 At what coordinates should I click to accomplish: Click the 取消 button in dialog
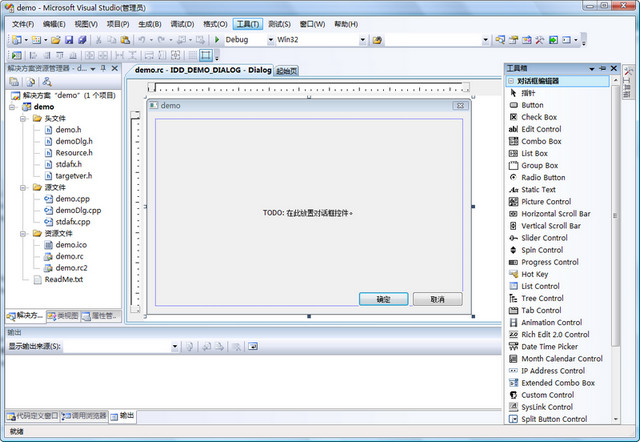click(437, 299)
